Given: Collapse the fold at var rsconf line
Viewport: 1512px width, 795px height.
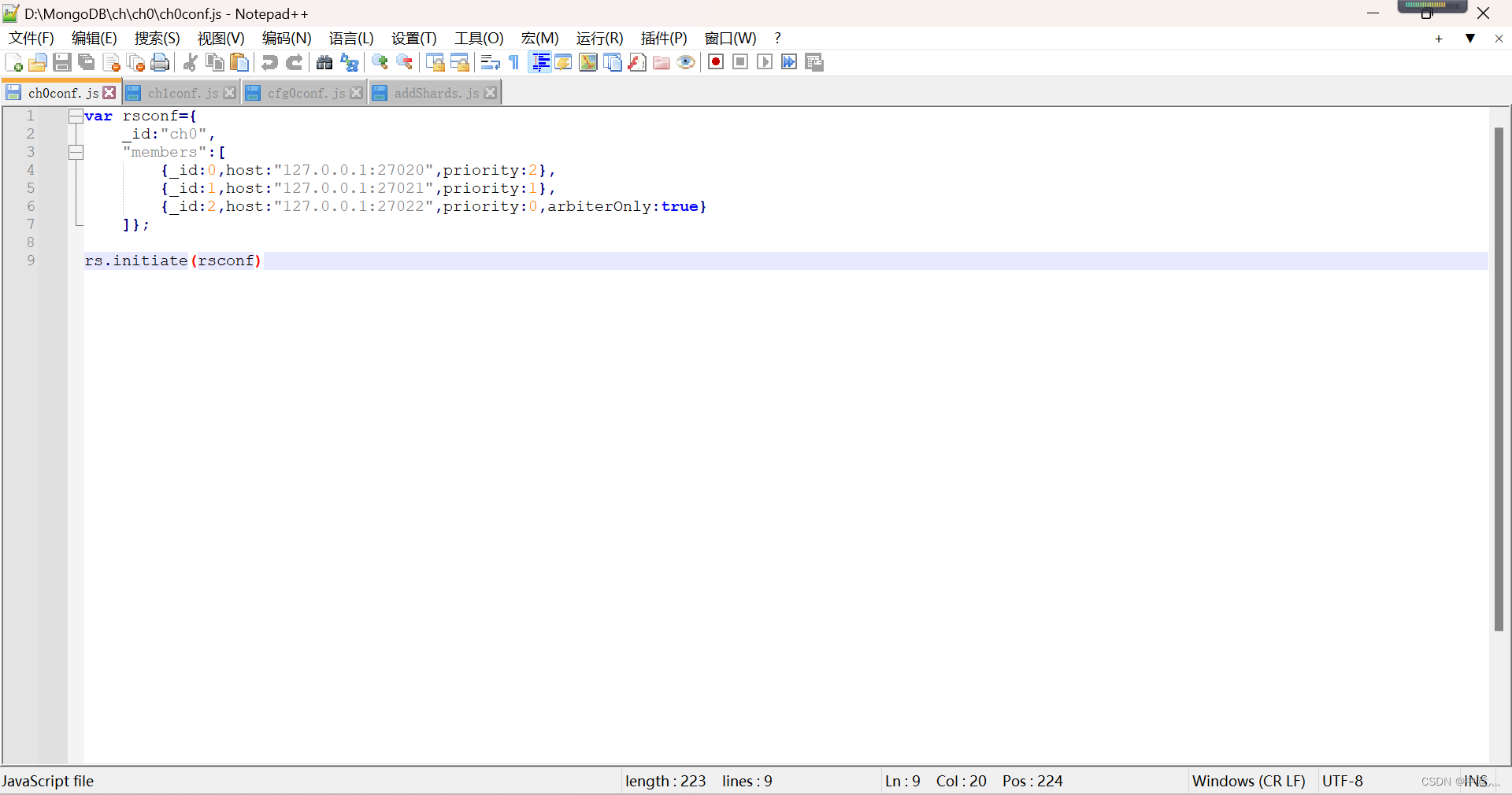Looking at the screenshot, I should (76, 116).
